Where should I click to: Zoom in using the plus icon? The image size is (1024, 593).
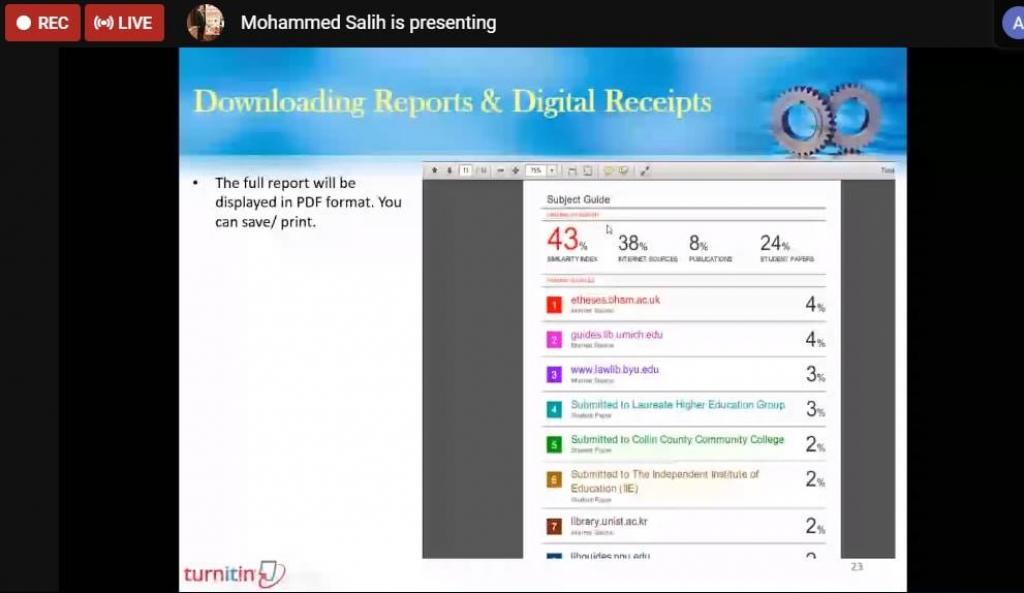pyautogui.click(x=515, y=171)
